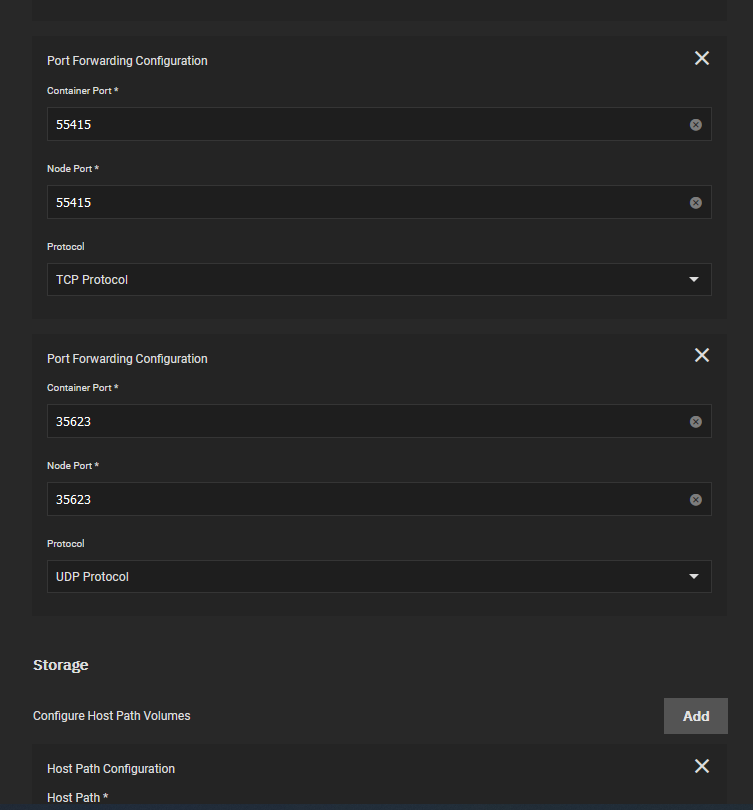Open the UDP Protocol dropdown
The image size is (753, 810).
pyautogui.click(x=379, y=577)
